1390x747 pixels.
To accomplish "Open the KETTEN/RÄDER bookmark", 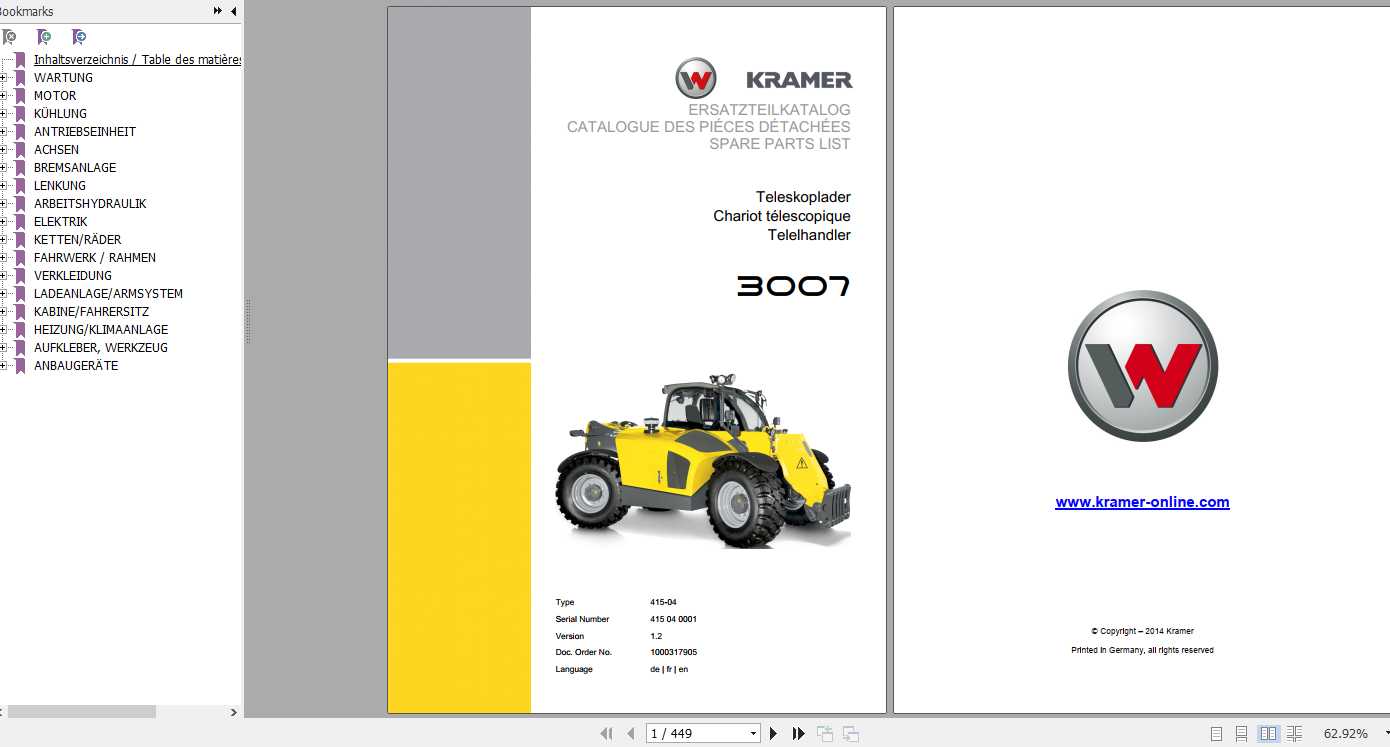I will click(78, 239).
